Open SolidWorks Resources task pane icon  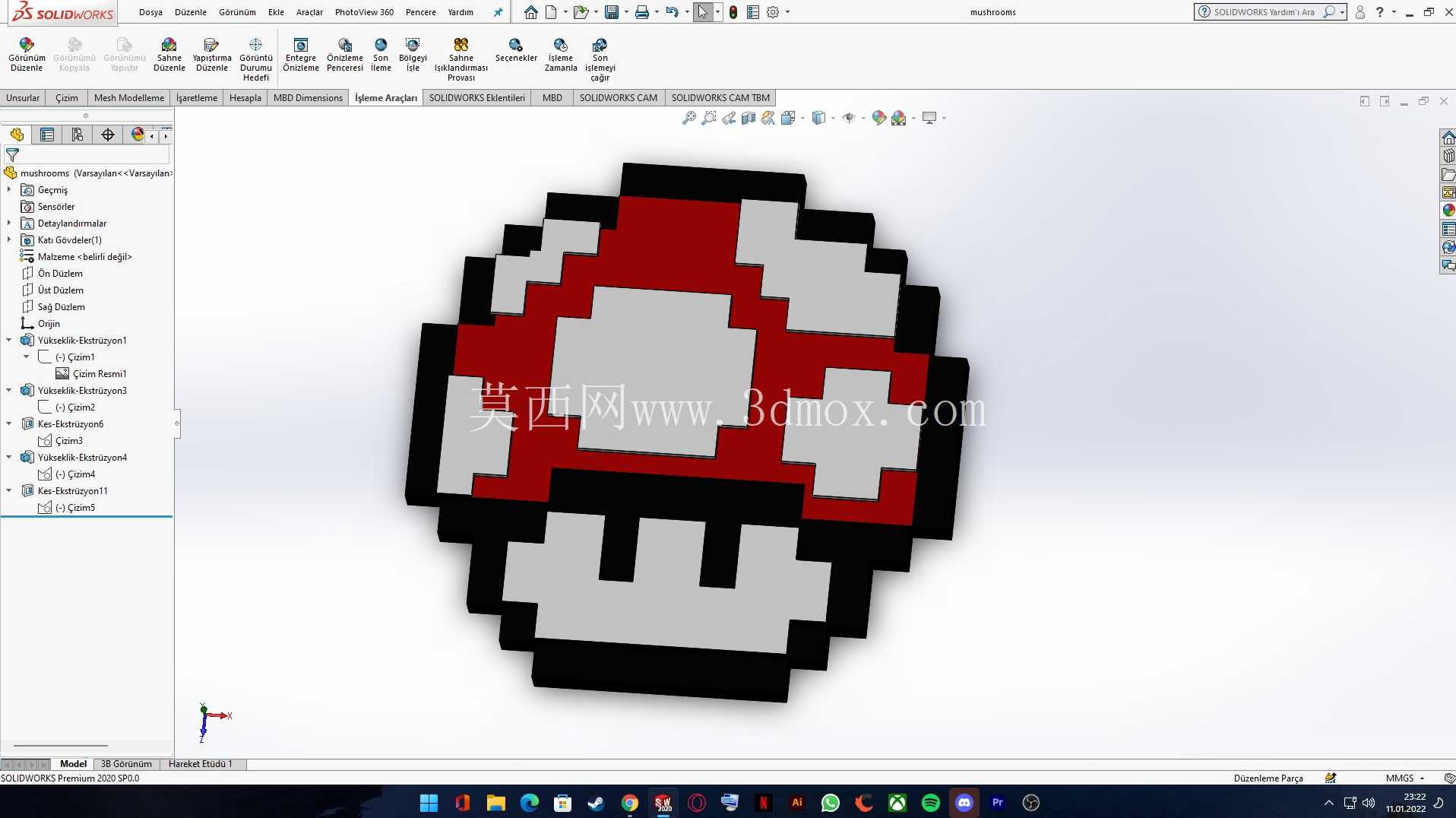tap(1448, 138)
